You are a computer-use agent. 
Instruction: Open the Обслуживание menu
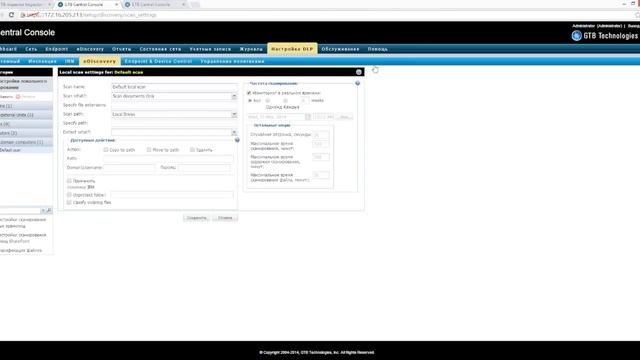340,49
